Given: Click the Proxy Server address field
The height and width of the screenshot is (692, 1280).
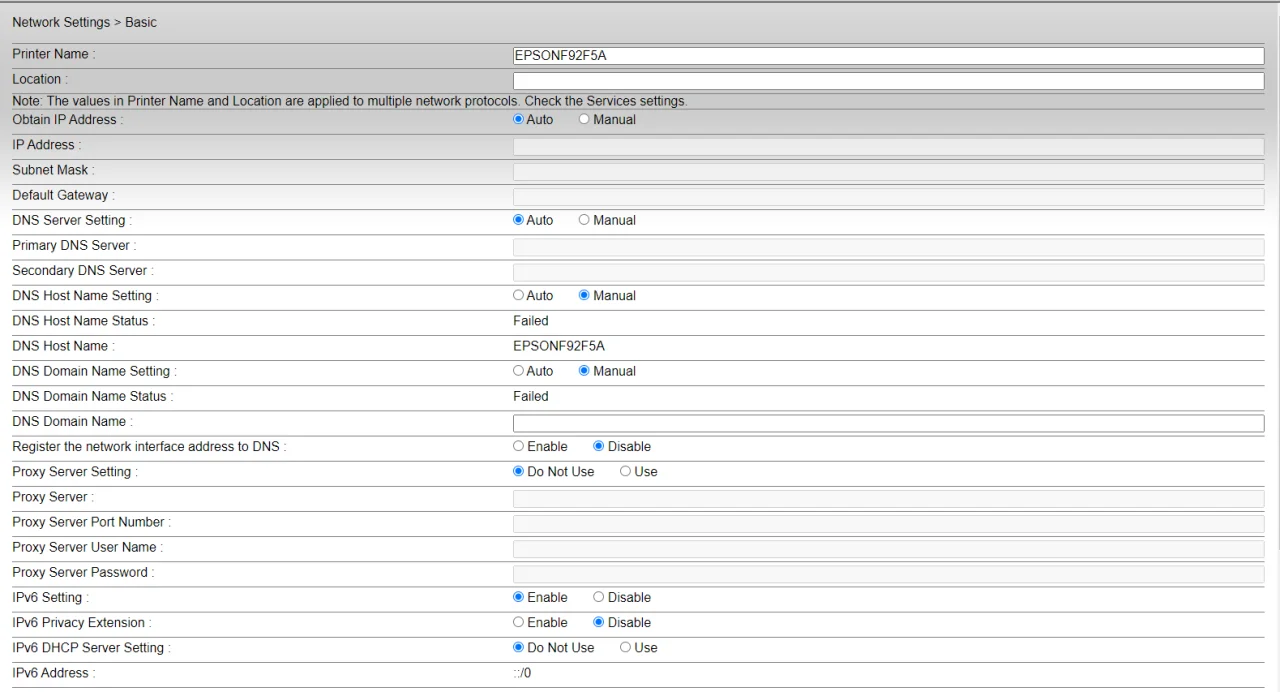Looking at the screenshot, I should click(x=888, y=498).
